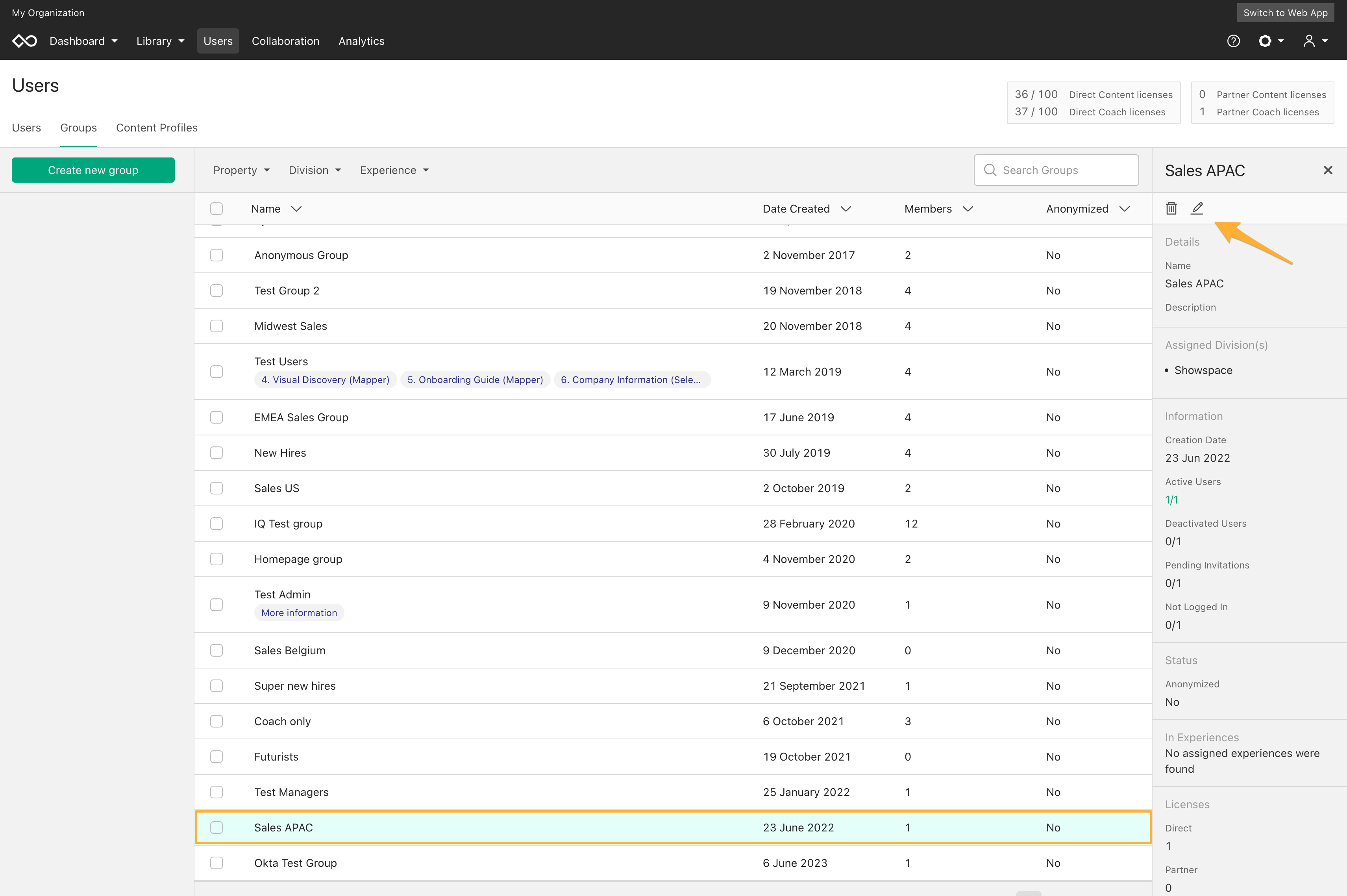Open the More information tag link
Screen dimensions: 1347x896
(x=299, y=613)
